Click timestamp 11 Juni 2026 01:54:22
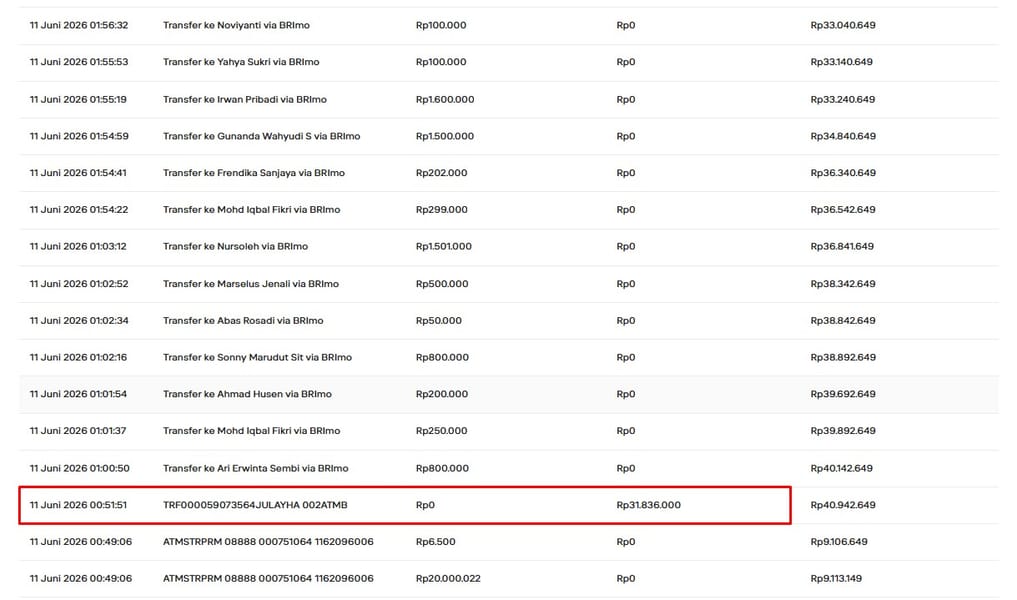 point(78,210)
